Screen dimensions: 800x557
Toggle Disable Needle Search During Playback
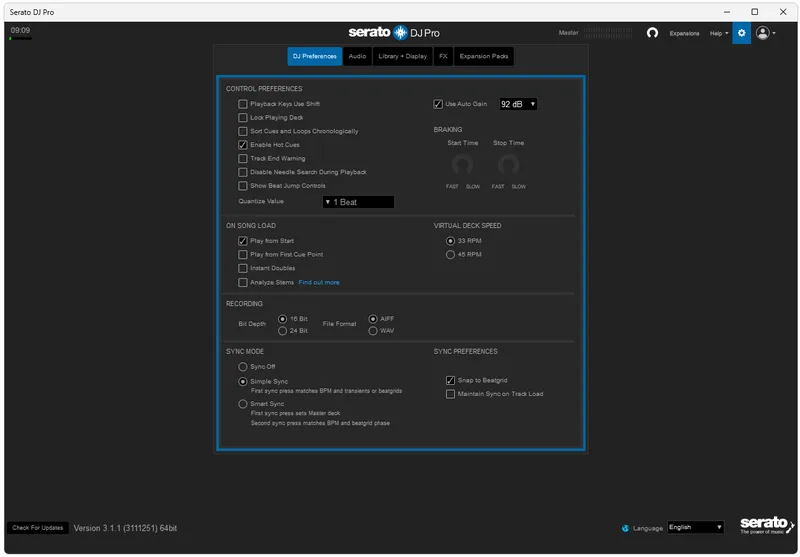pyautogui.click(x=243, y=172)
